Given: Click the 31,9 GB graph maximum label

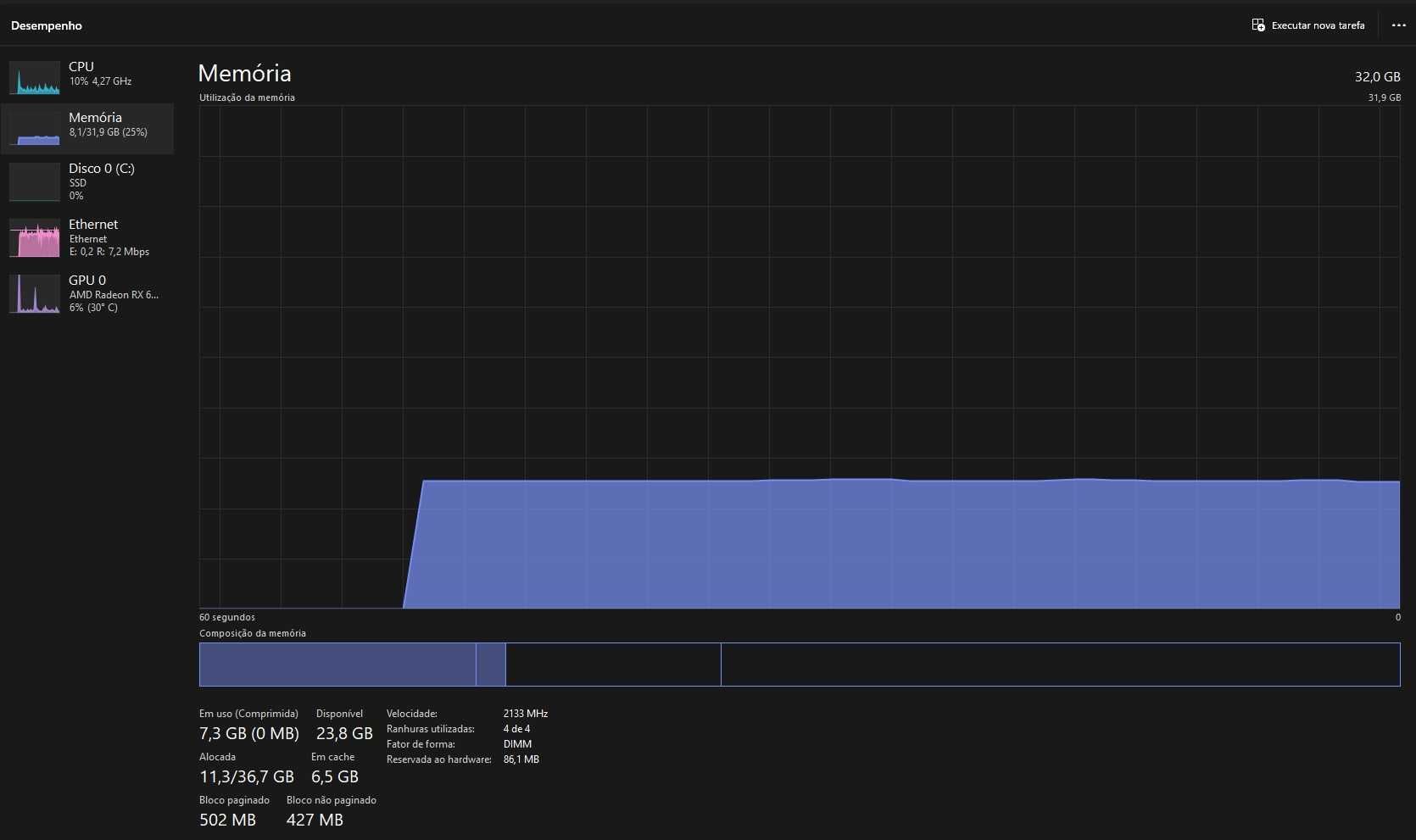Looking at the screenshot, I should pos(1384,97).
